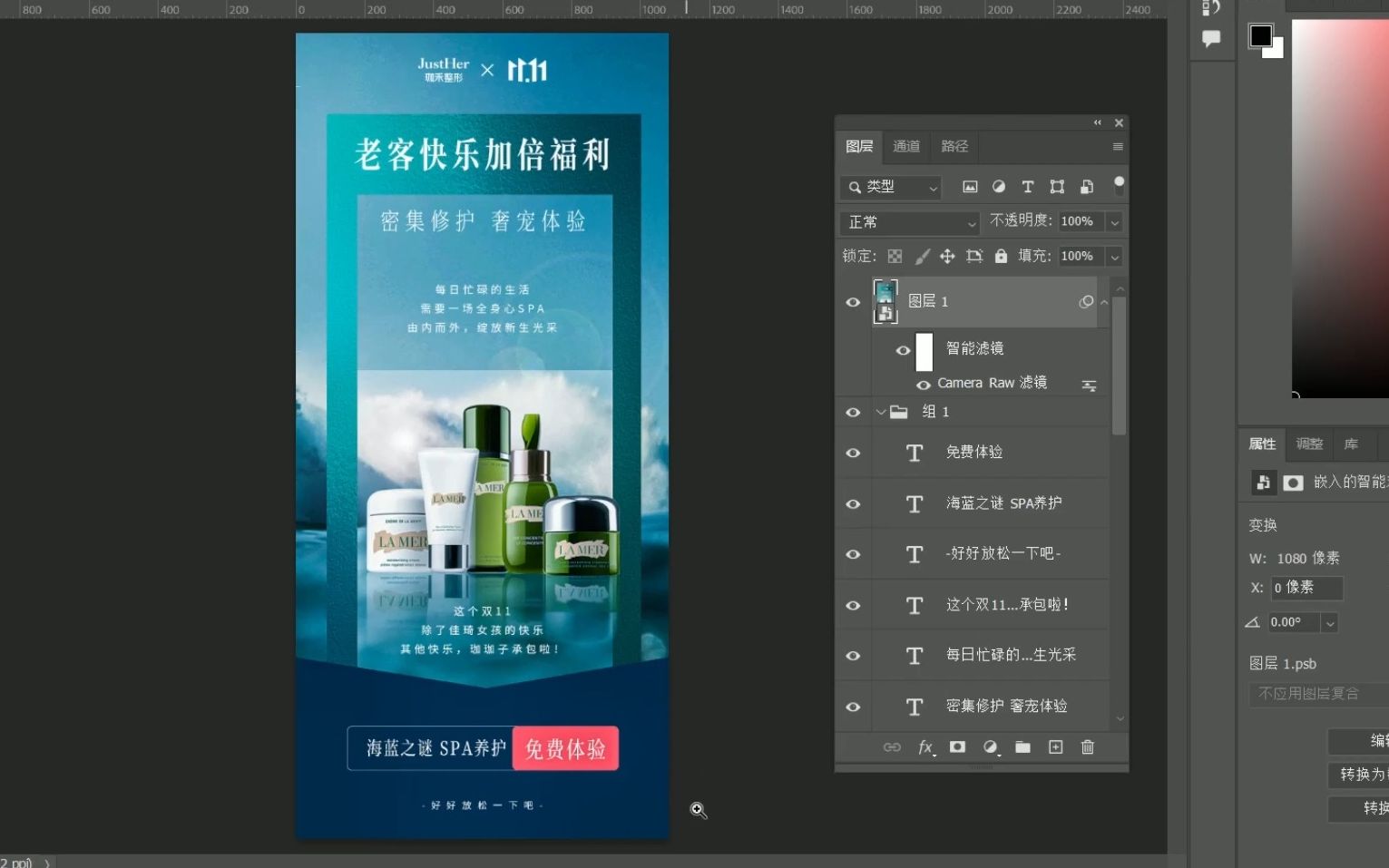The image size is (1389, 868).
Task: Open comments speech bubble panel icon
Action: pos(1211,39)
